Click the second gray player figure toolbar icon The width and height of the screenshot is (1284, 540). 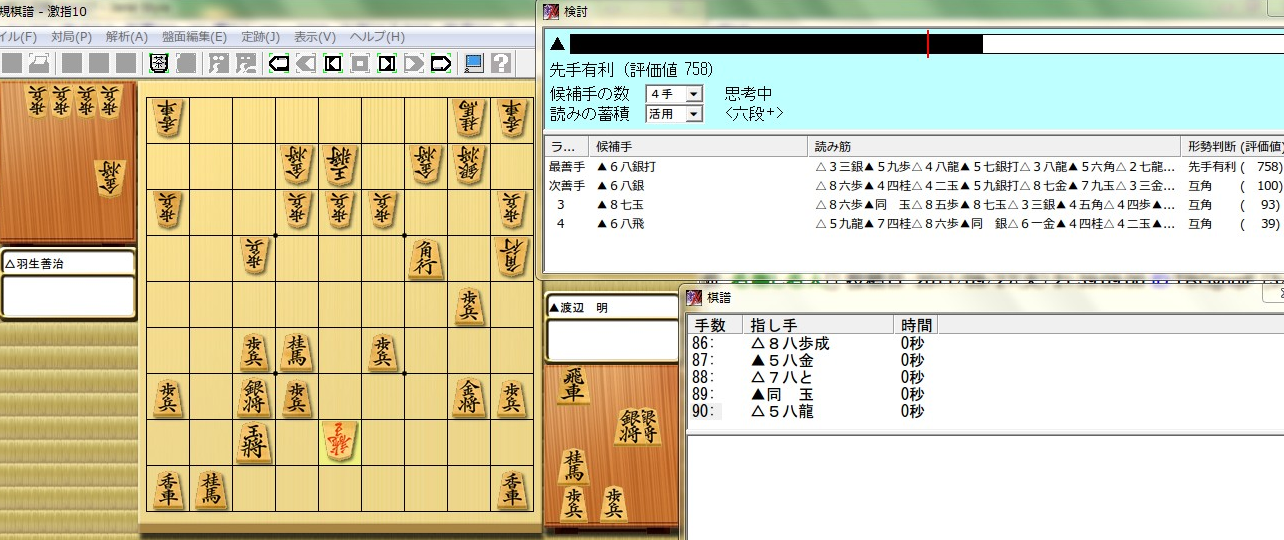pyautogui.click(x=244, y=64)
